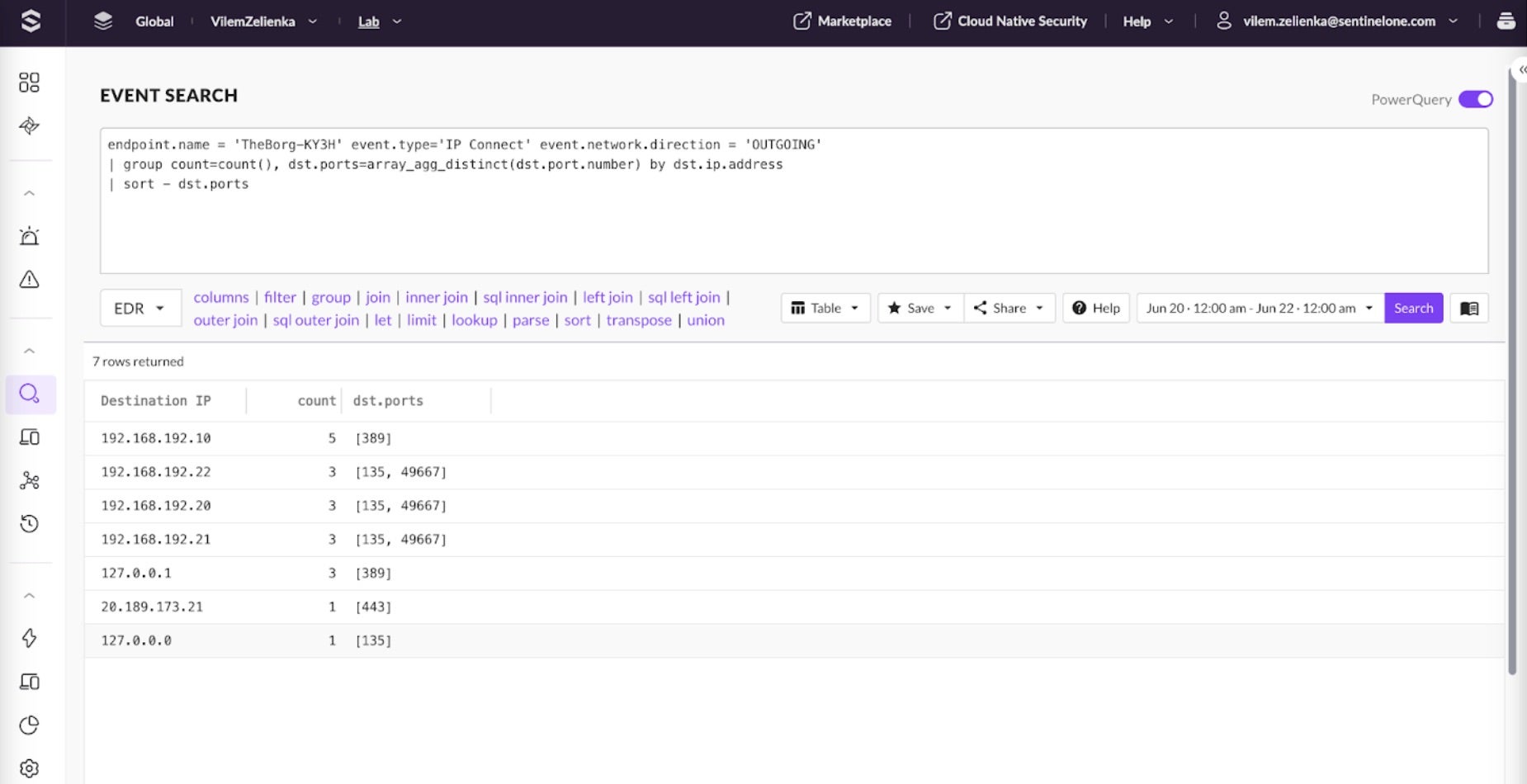Open the graph nodes icon in sidebar
Screen dimensions: 1527x784
[x=29, y=480]
